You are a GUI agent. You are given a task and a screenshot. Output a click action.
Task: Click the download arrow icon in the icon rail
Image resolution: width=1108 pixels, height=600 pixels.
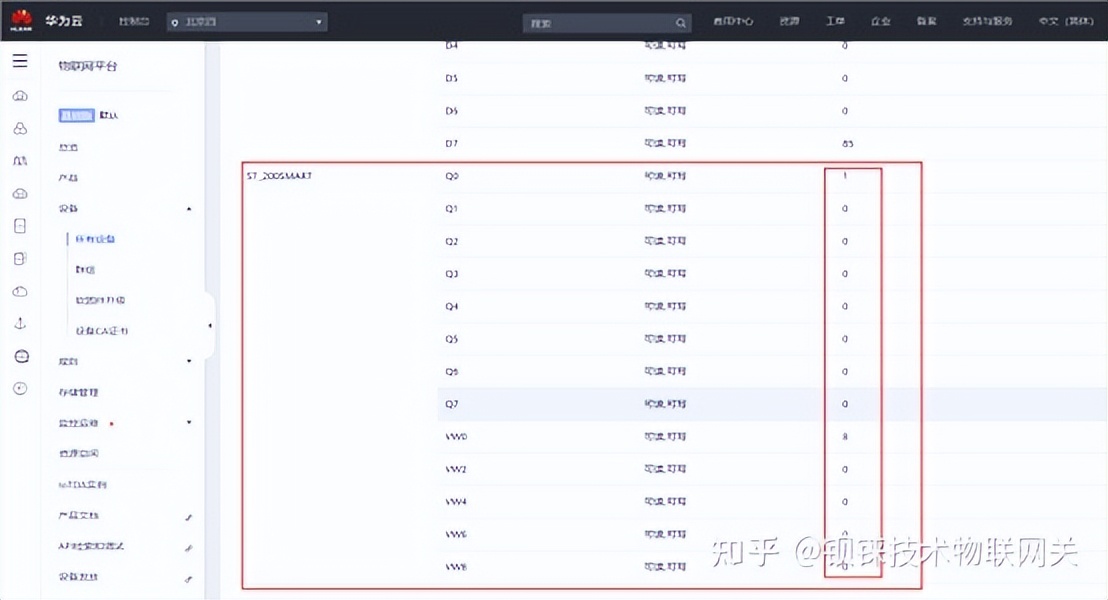pyautogui.click(x=21, y=323)
